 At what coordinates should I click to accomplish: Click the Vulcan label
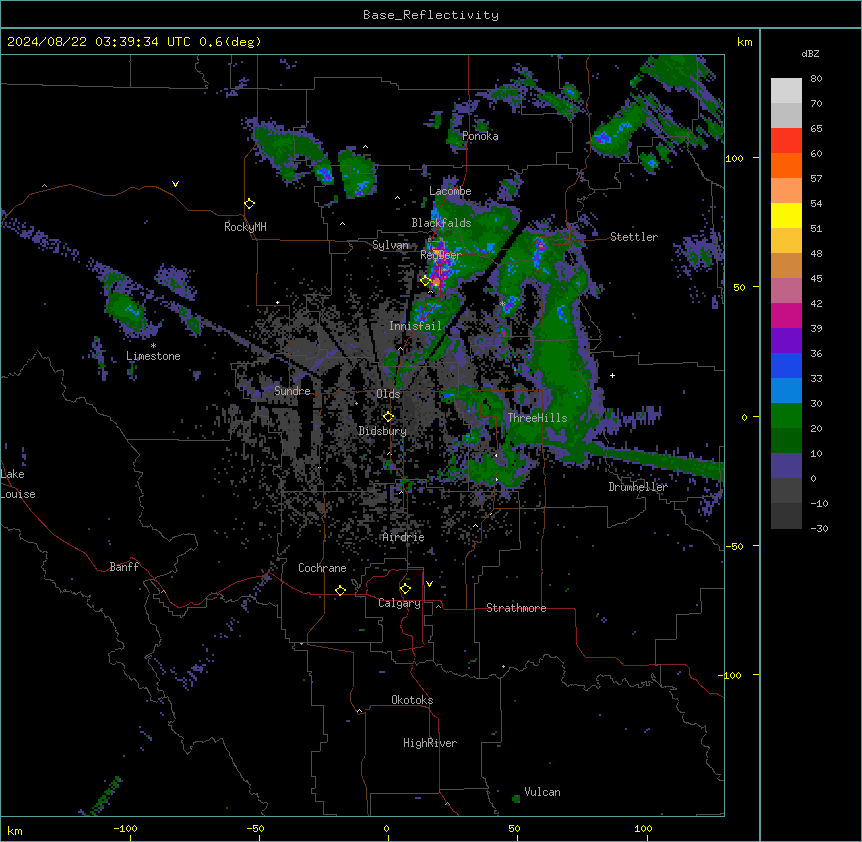(x=543, y=792)
